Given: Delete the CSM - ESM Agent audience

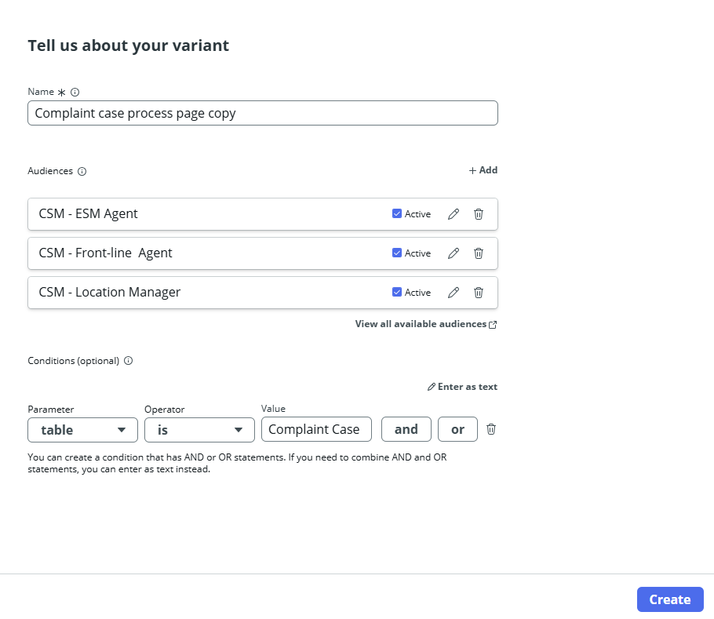Looking at the screenshot, I should (x=478, y=214).
